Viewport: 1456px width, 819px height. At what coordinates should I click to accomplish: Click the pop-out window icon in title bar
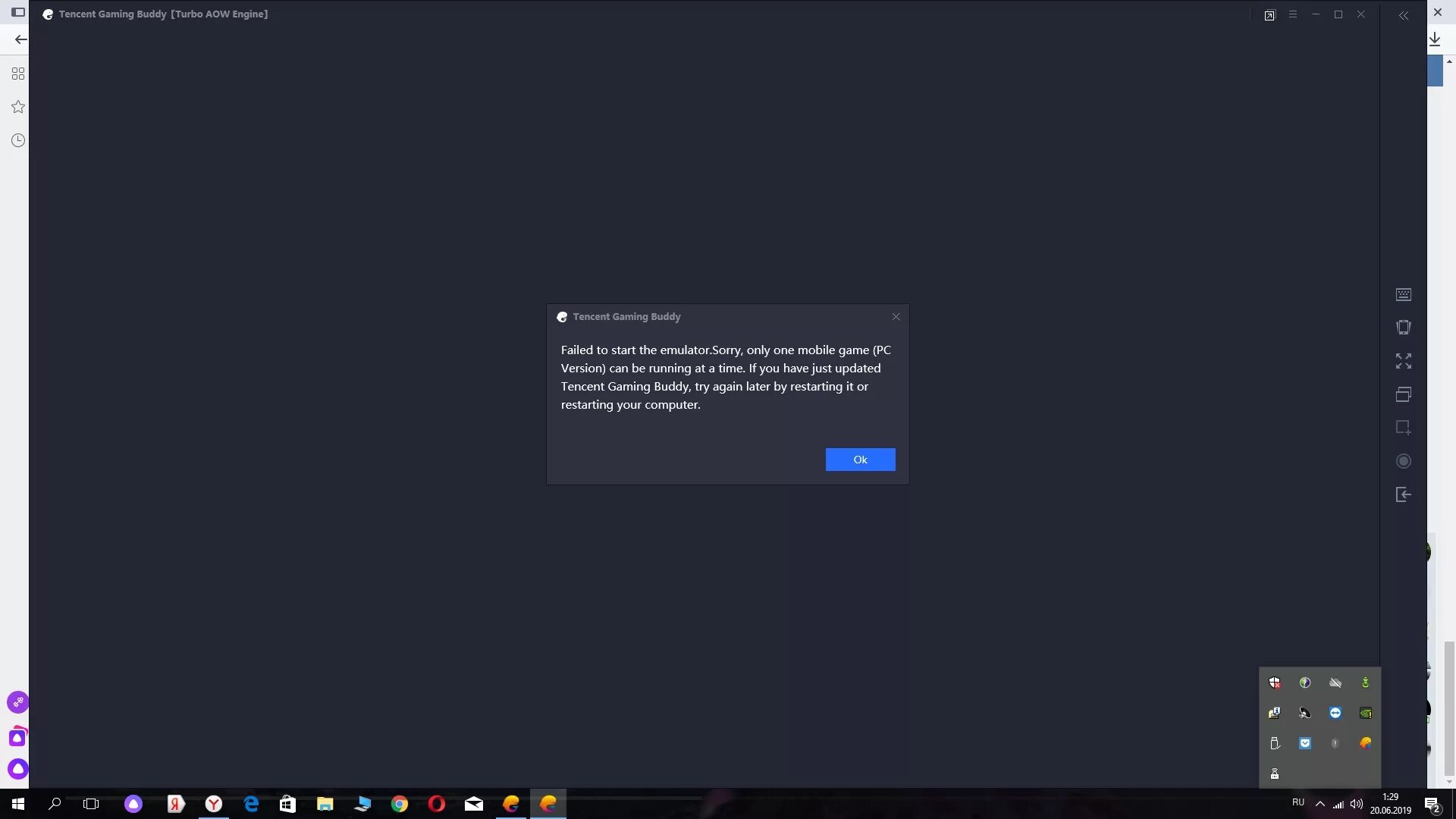pyautogui.click(x=1270, y=15)
